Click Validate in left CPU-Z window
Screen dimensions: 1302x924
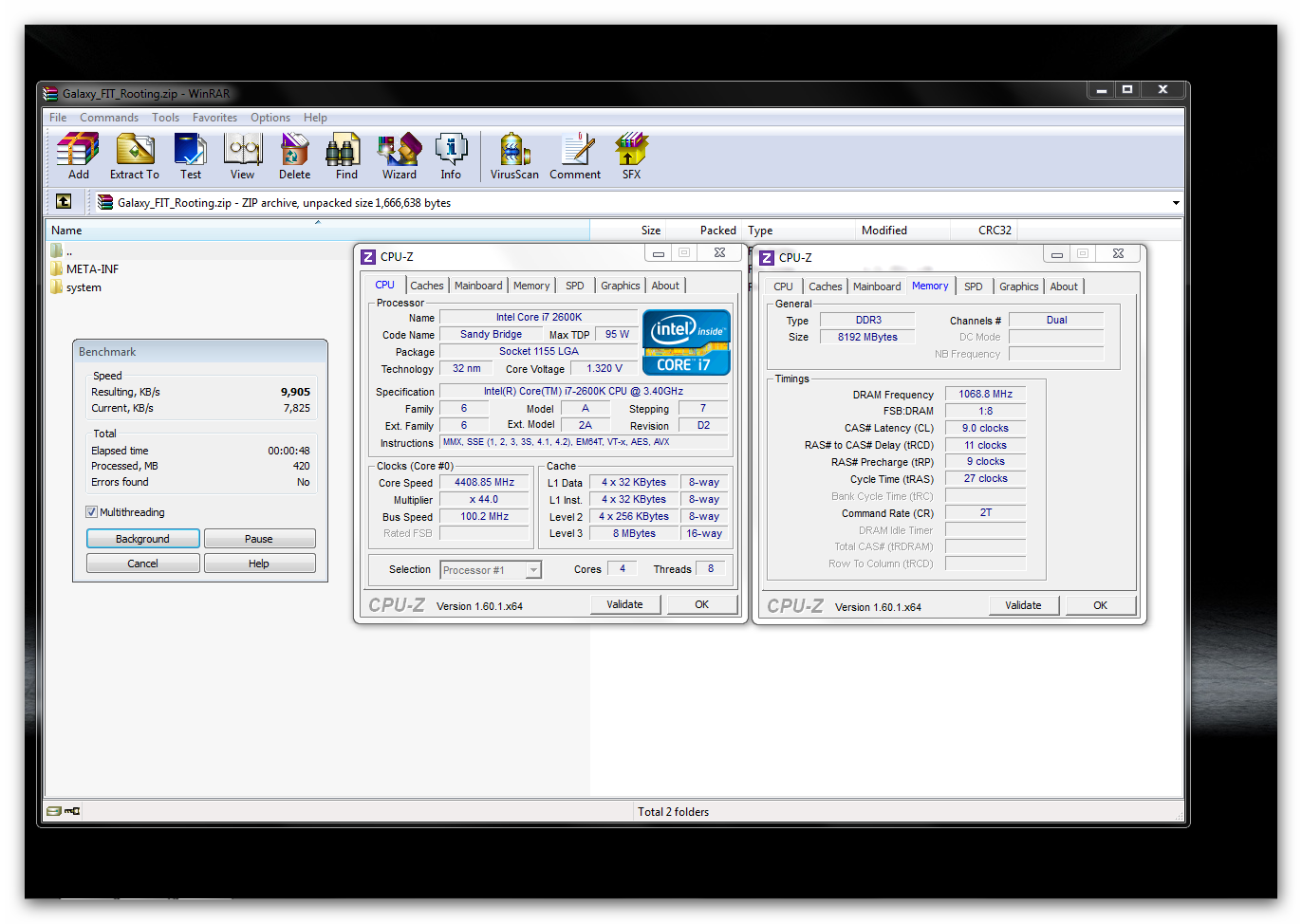click(624, 604)
